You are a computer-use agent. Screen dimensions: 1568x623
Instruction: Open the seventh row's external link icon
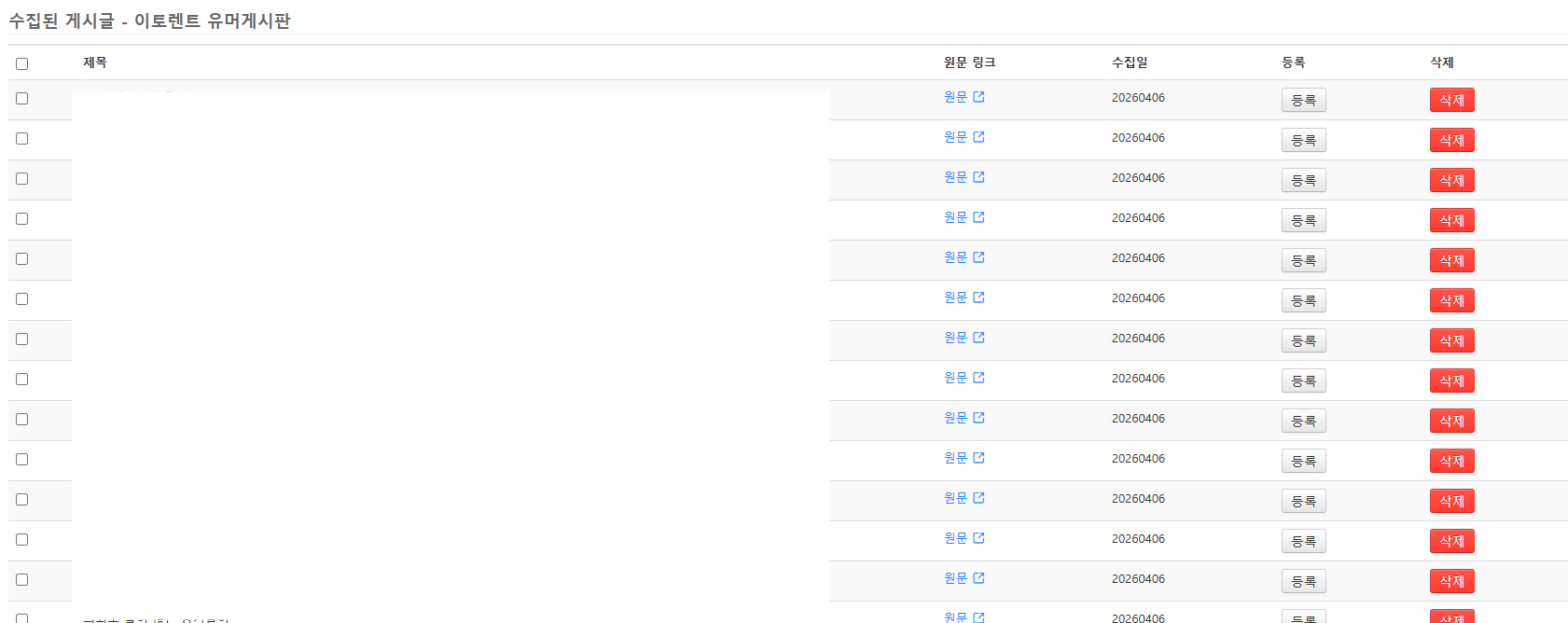point(978,338)
